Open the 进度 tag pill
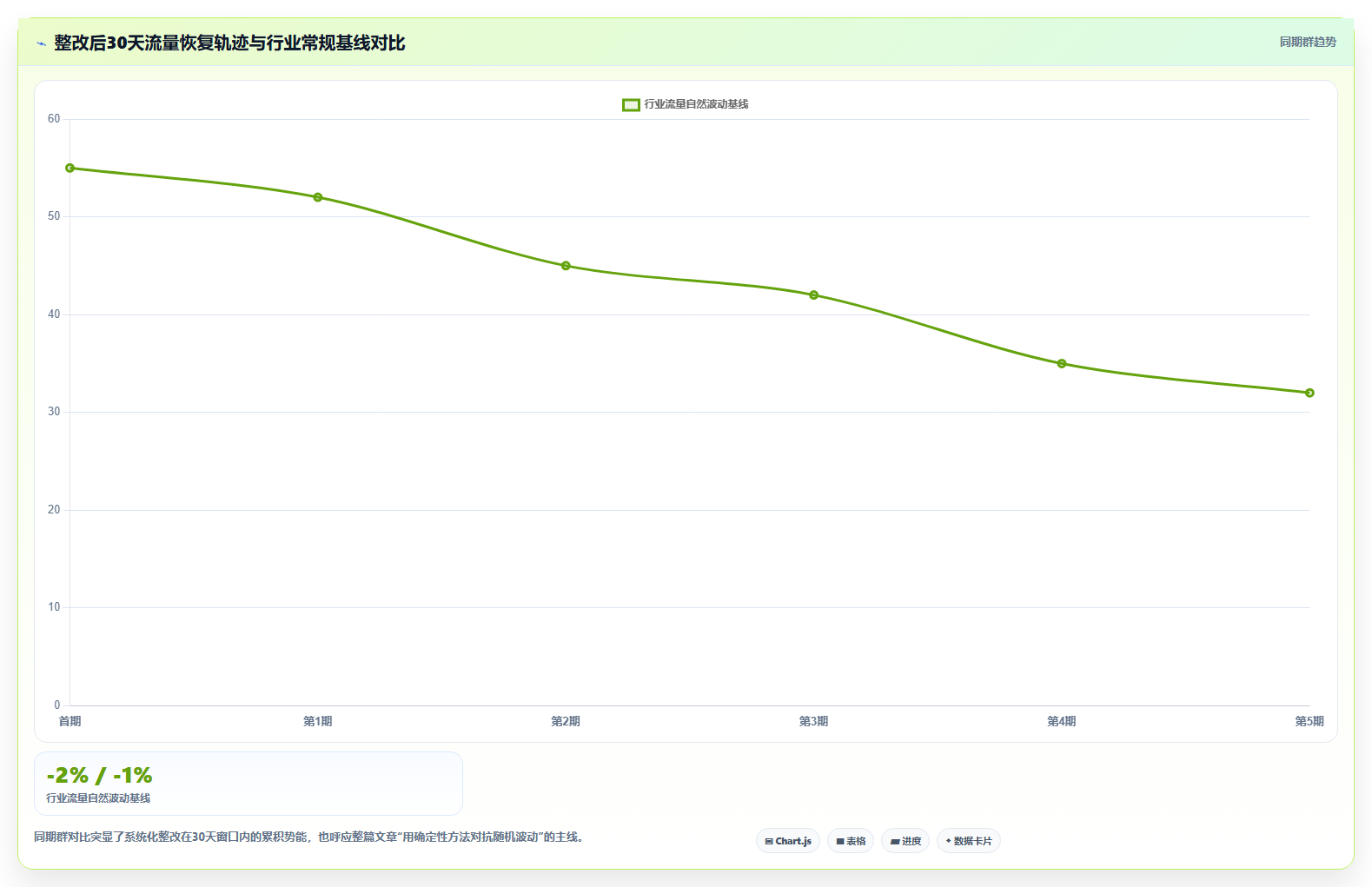Viewport: 1372px width, 887px height. (905, 841)
